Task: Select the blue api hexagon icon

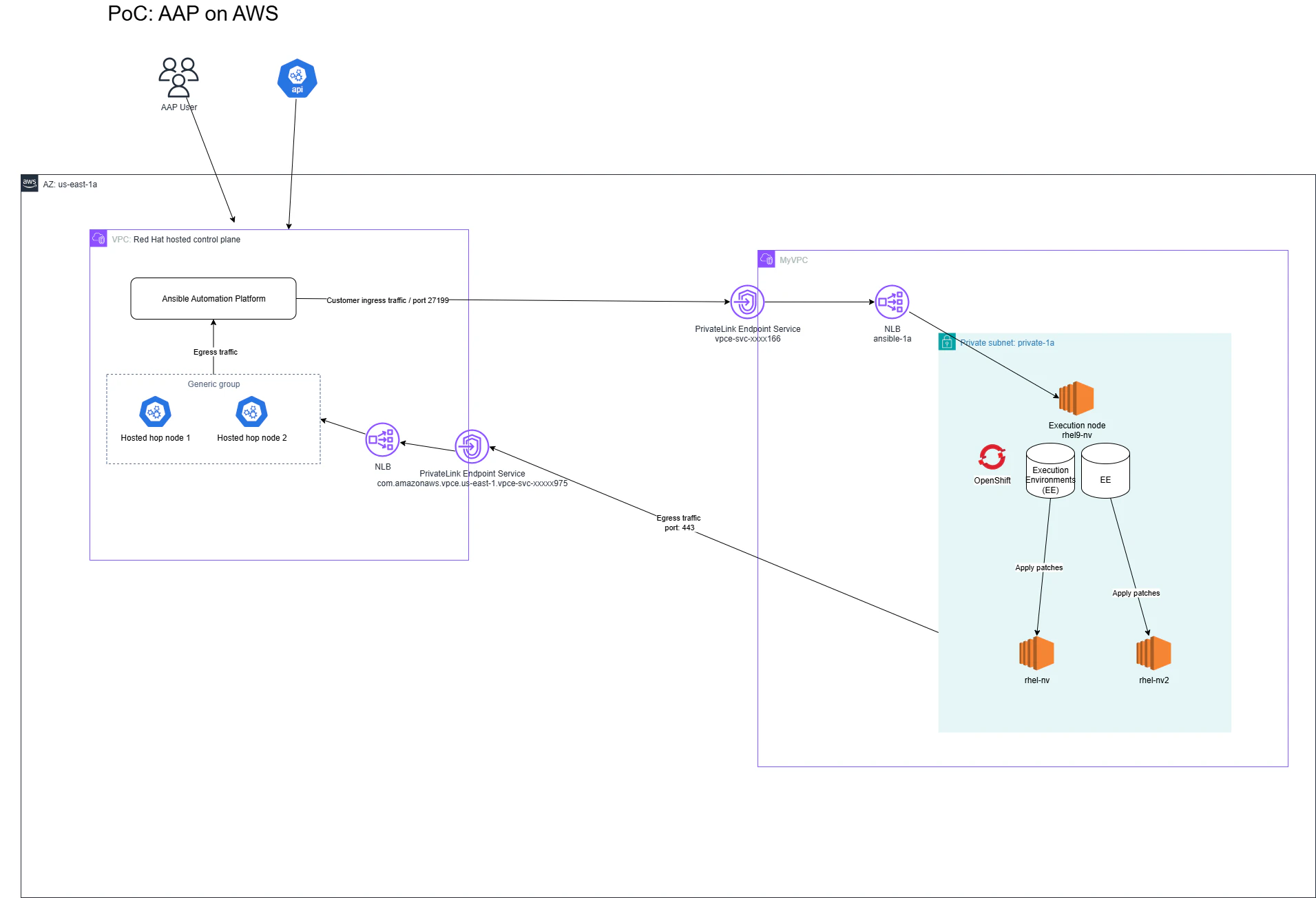Action: (297, 79)
